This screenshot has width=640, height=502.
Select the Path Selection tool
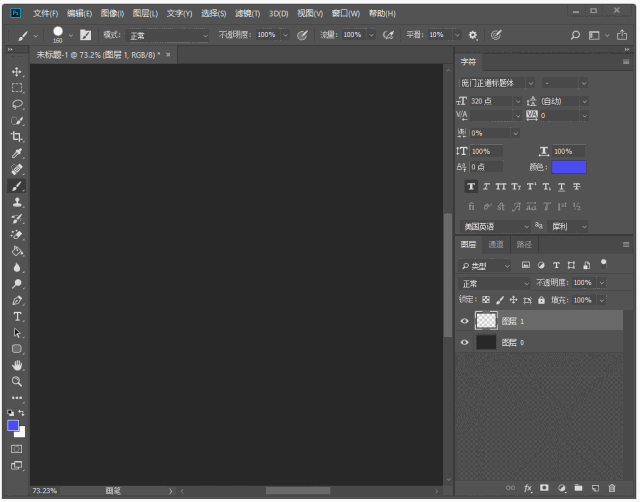click(17, 333)
